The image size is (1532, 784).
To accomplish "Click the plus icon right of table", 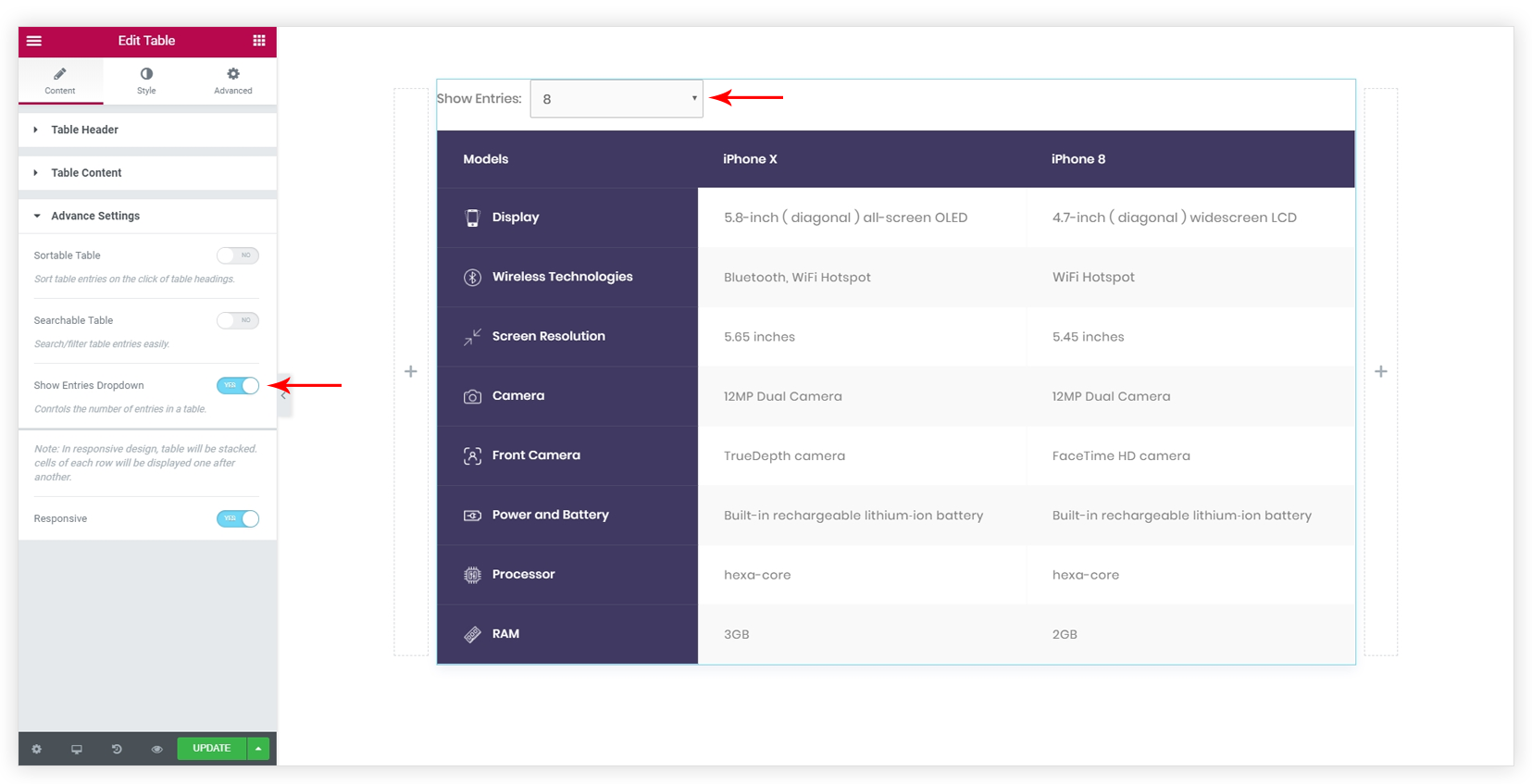I will [x=1381, y=371].
